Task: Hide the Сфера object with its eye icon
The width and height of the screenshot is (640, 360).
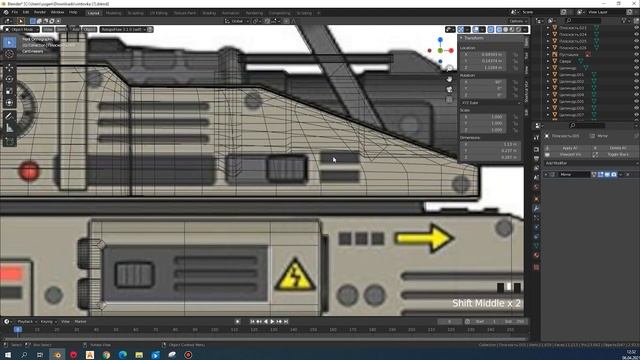Action: pyautogui.click(x=636, y=61)
